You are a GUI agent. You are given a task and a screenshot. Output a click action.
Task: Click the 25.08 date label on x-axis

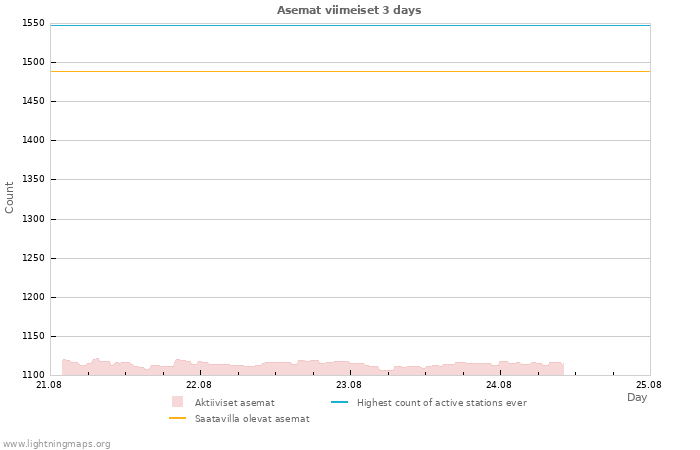[649, 384]
